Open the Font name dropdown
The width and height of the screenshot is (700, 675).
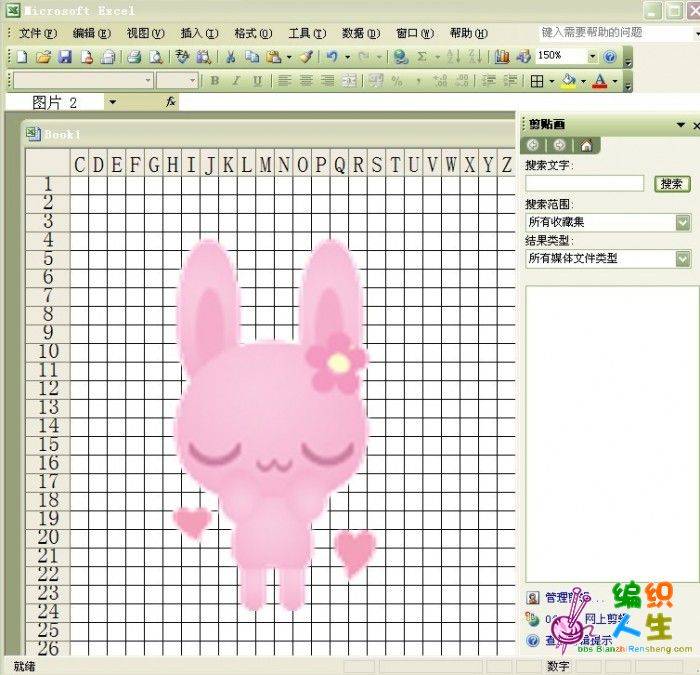click(x=148, y=81)
